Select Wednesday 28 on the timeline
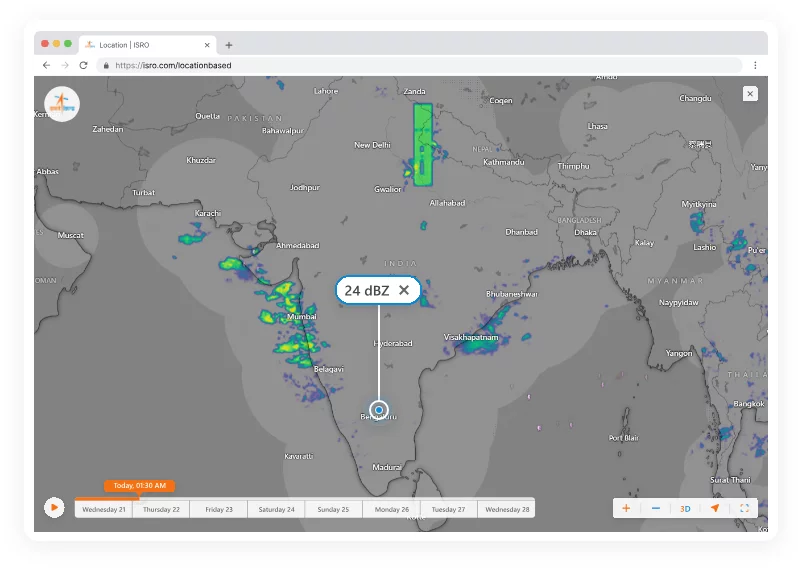This screenshot has height=569, width=798. click(x=507, y=509)
